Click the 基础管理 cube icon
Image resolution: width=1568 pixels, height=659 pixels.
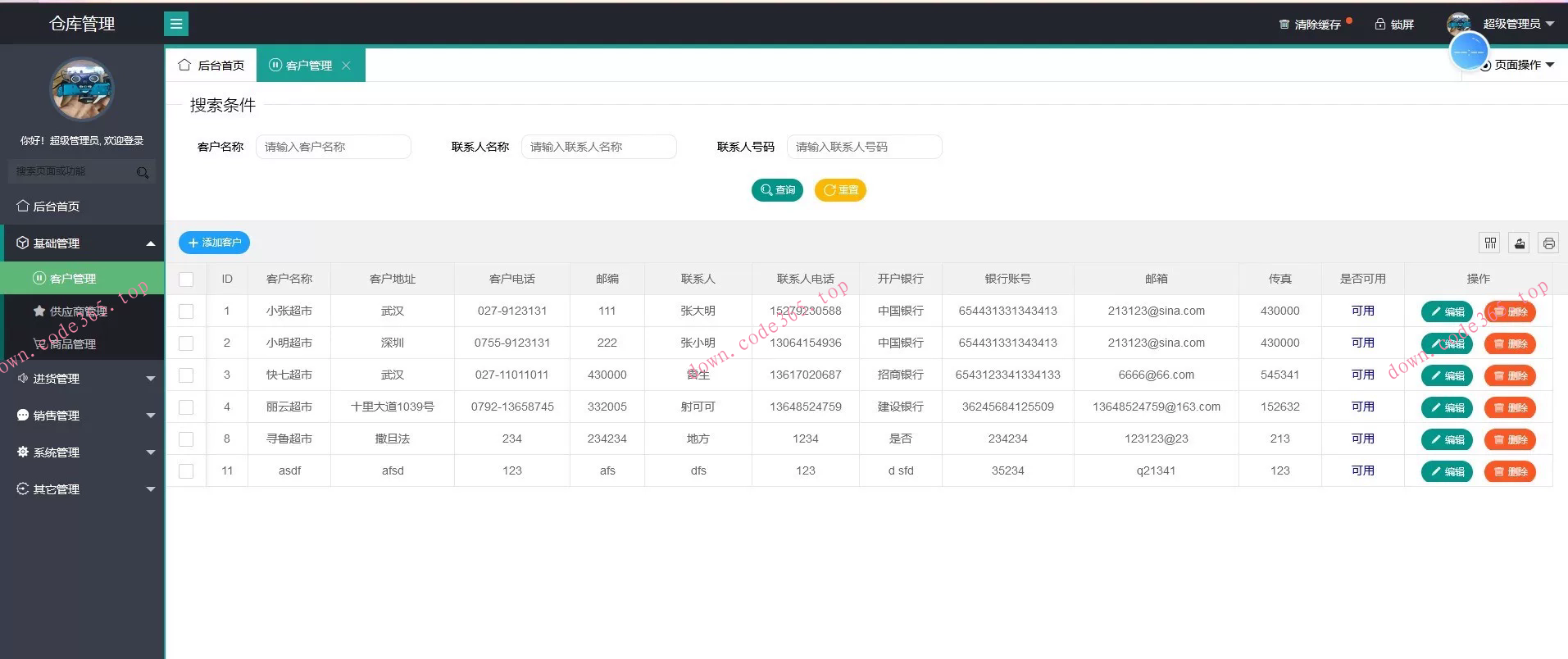(22, 243)
